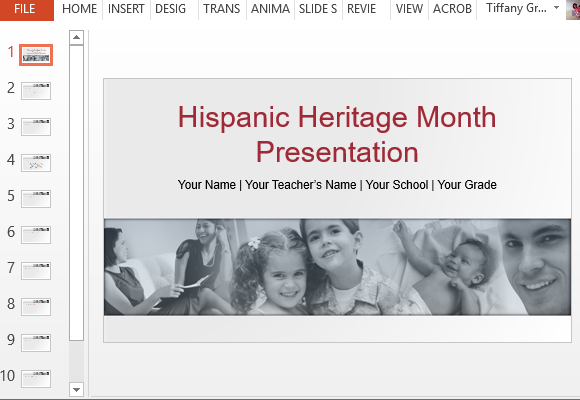
Task: Open the TRANSITIONS ribbon tab
Action: pos(222,9)
